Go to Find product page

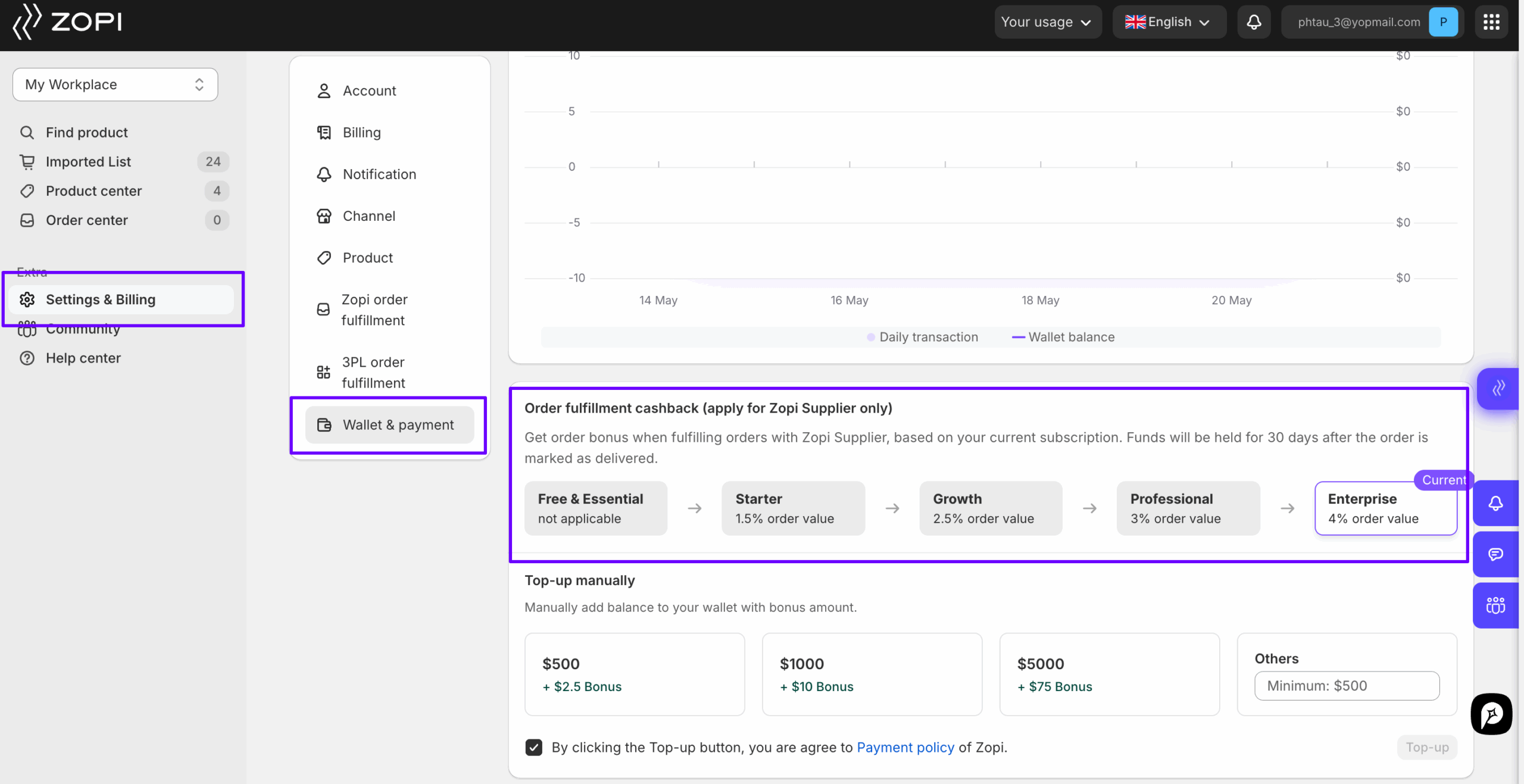pos(86,132)
